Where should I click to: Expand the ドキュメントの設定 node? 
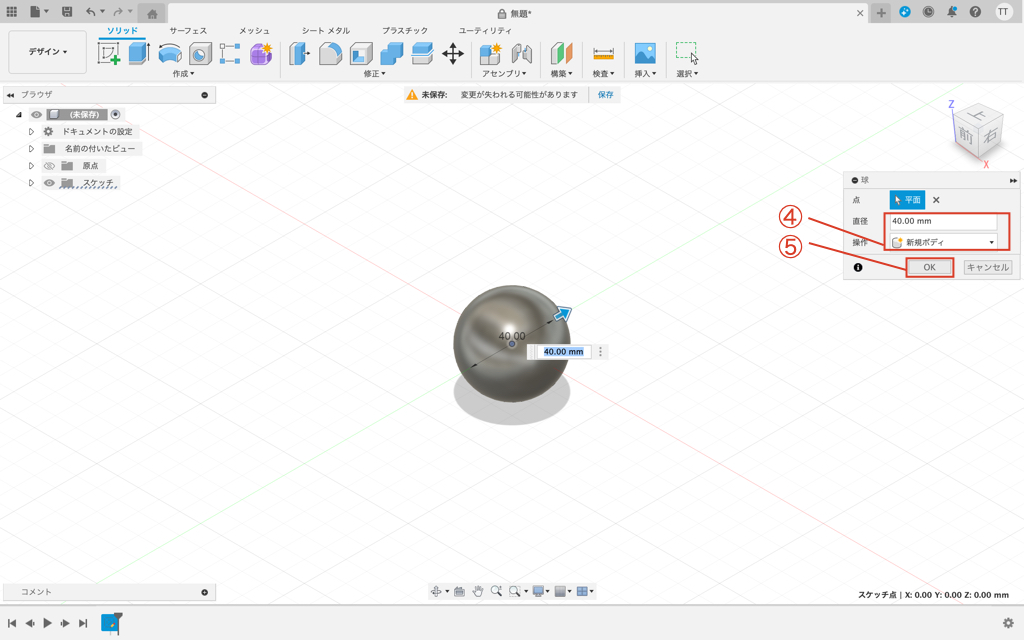tap(31, 131)
